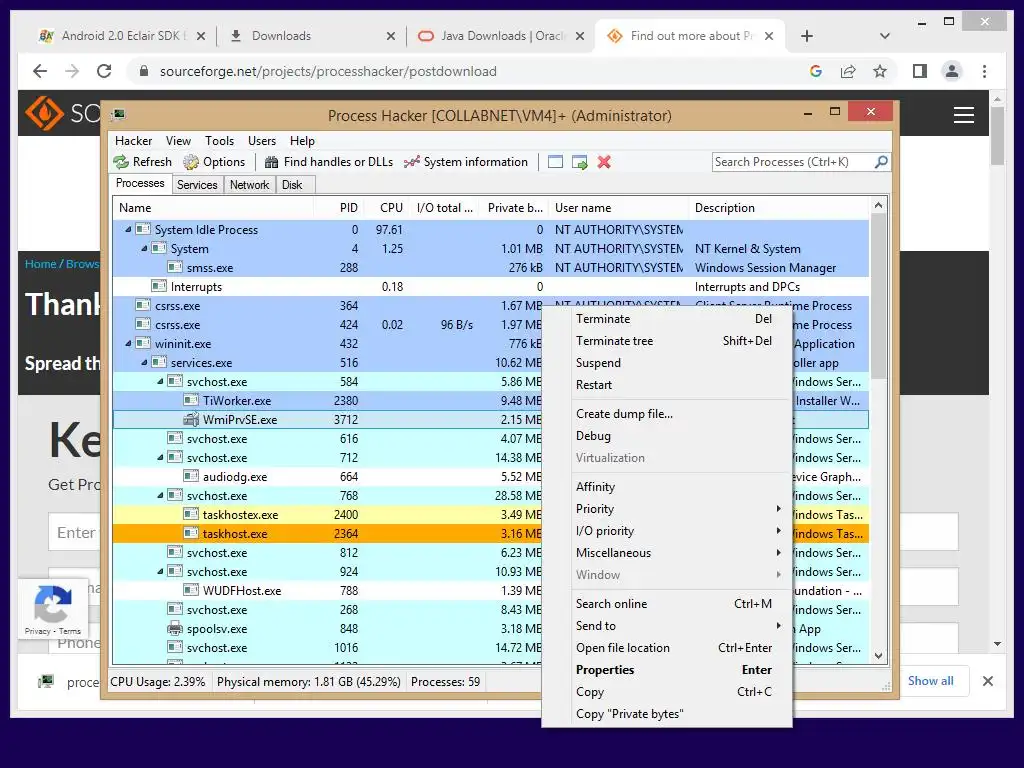Image resolution: width=1024 pixels, height=768 pixels.
Task: Click the find window and thread icon
Action: [x=579, y=162]
